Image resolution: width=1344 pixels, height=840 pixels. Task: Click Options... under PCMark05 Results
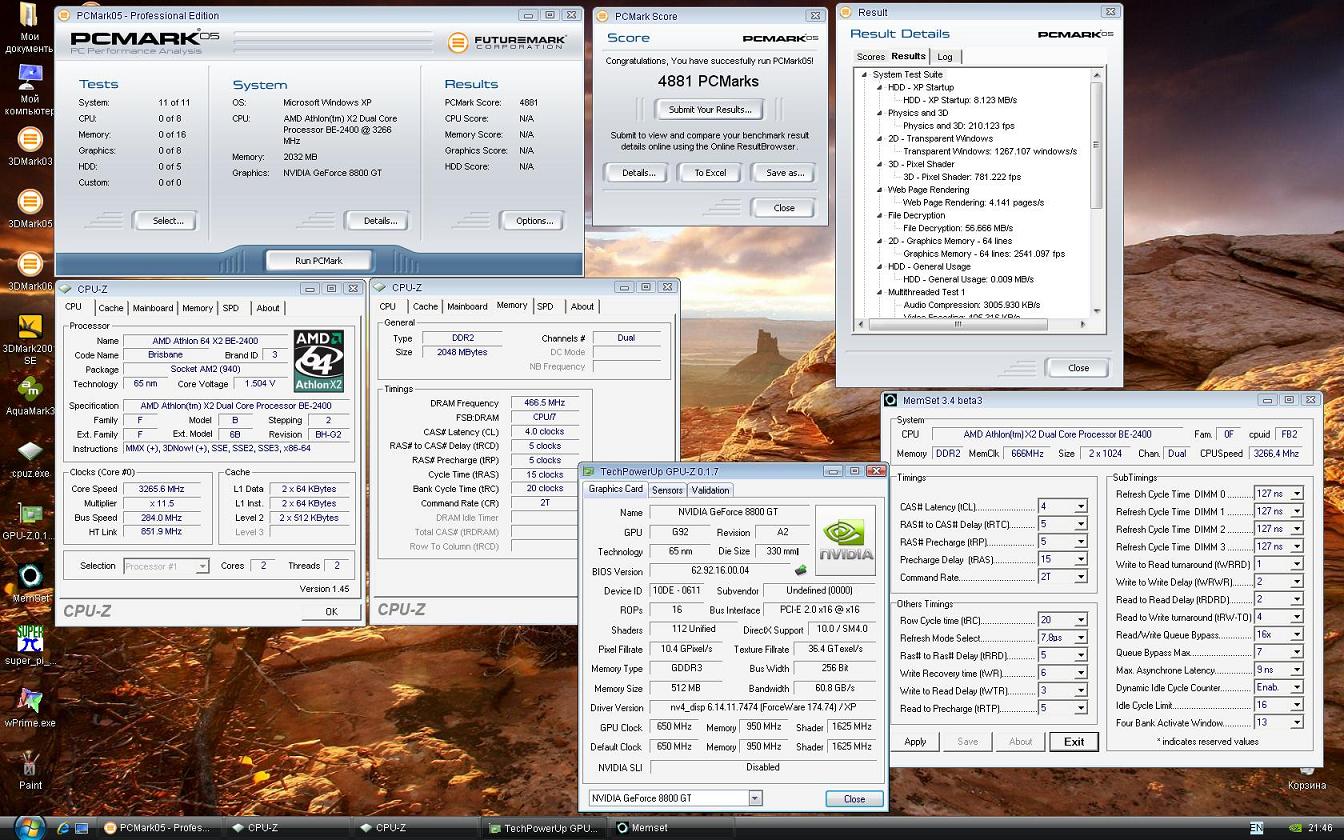pyautogui.click(x=534, y=221)
